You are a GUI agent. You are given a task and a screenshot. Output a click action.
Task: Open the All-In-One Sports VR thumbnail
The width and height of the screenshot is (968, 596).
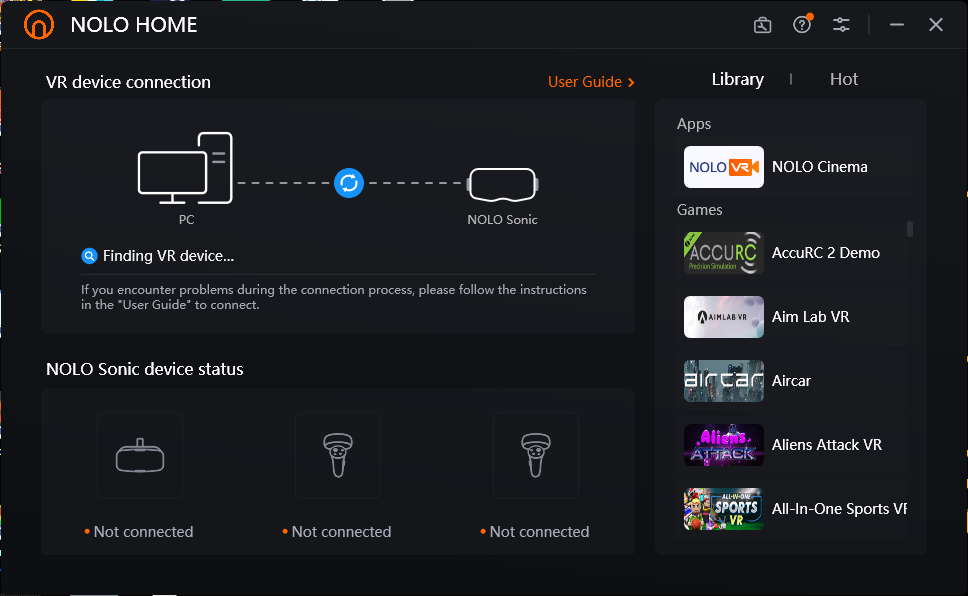point(724,509)
